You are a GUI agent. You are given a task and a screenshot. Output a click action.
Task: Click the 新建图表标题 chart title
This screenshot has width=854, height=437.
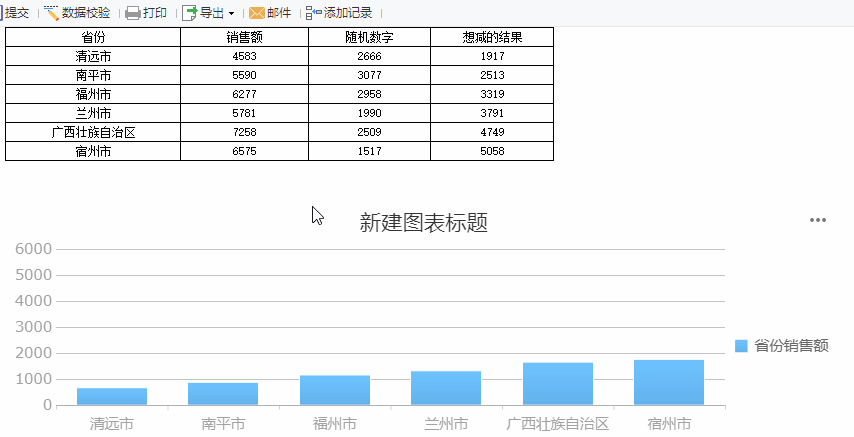coord(423,223)
